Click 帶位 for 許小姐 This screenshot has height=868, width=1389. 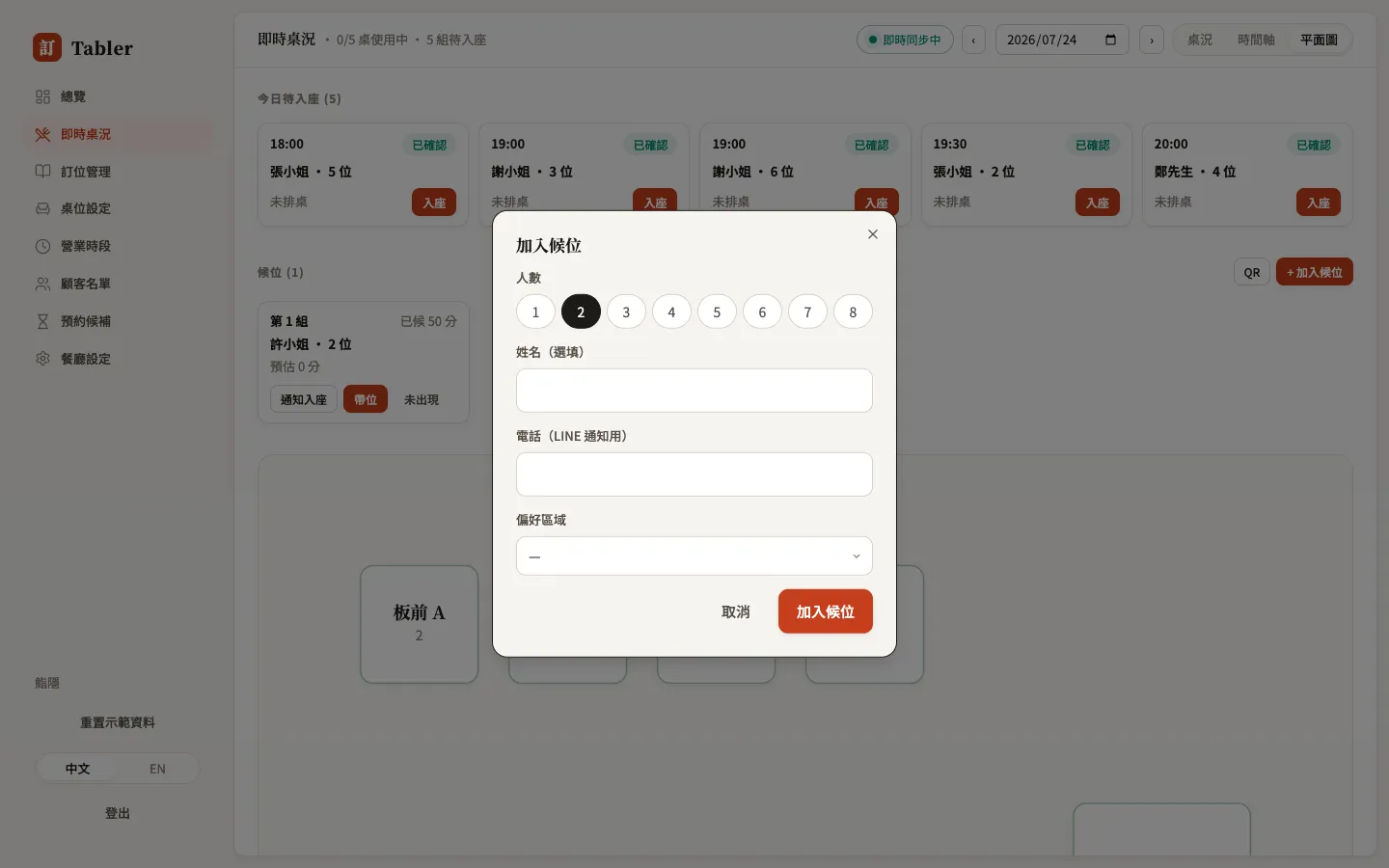[x=366, y=399]
